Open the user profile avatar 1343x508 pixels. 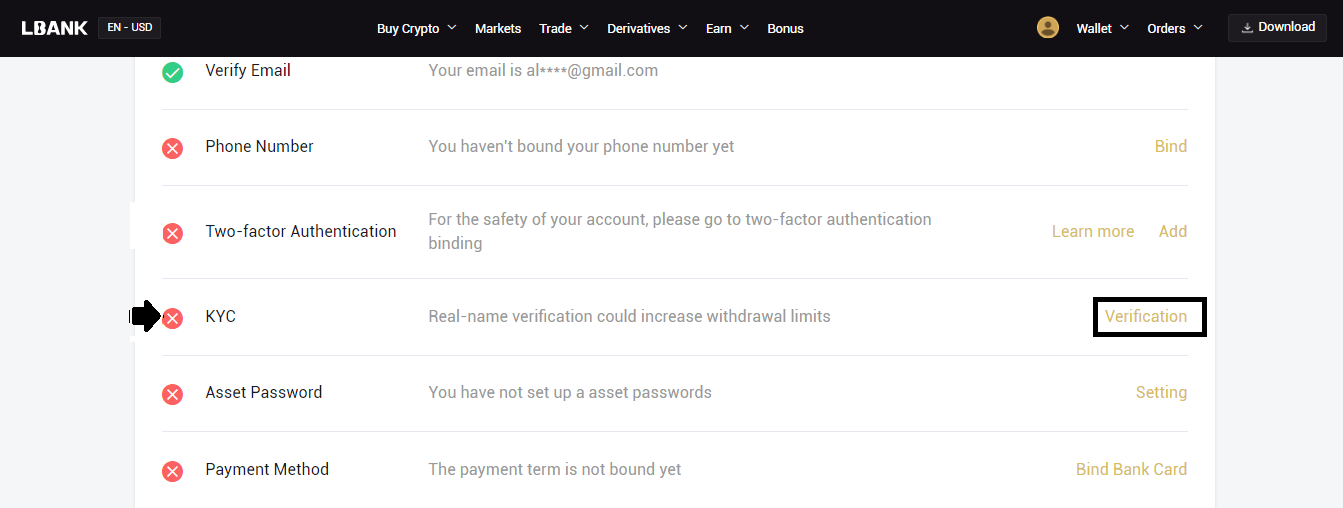(1048, 28)
